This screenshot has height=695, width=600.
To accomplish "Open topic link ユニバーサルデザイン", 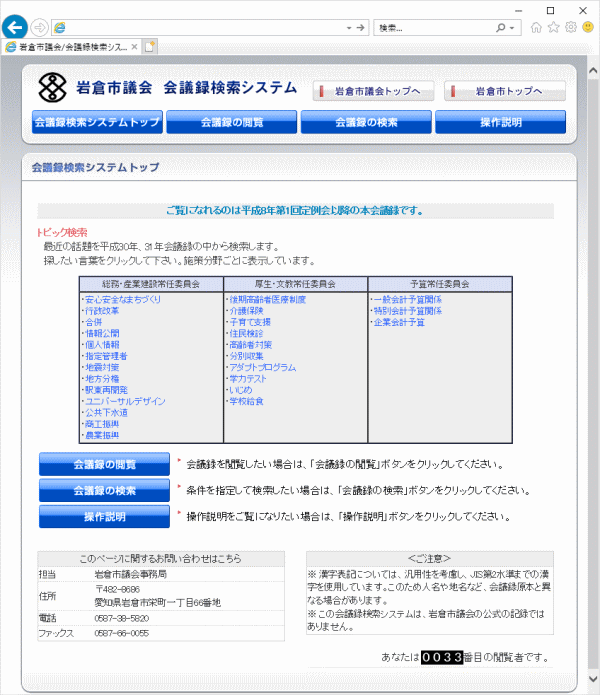I will 125,401.
